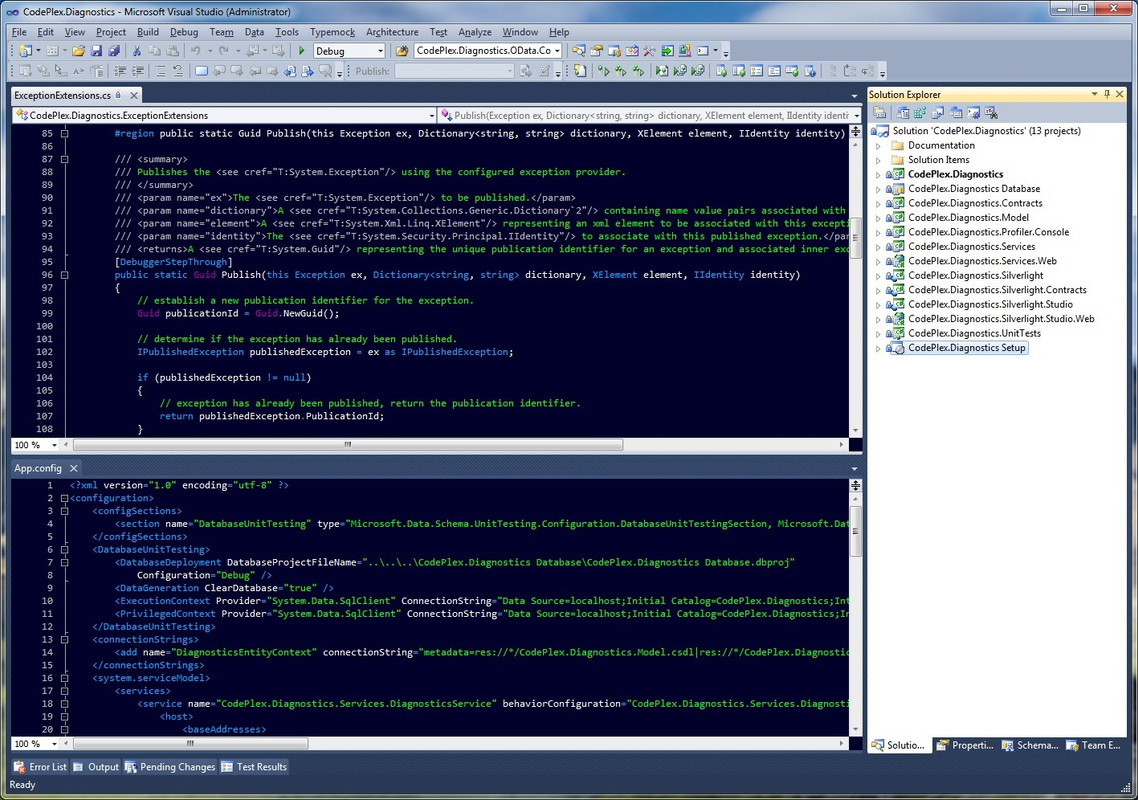Collapse the Publish method outline at line 96
This screenshot has width=1138, height=800.
click(x=65, y=275)
